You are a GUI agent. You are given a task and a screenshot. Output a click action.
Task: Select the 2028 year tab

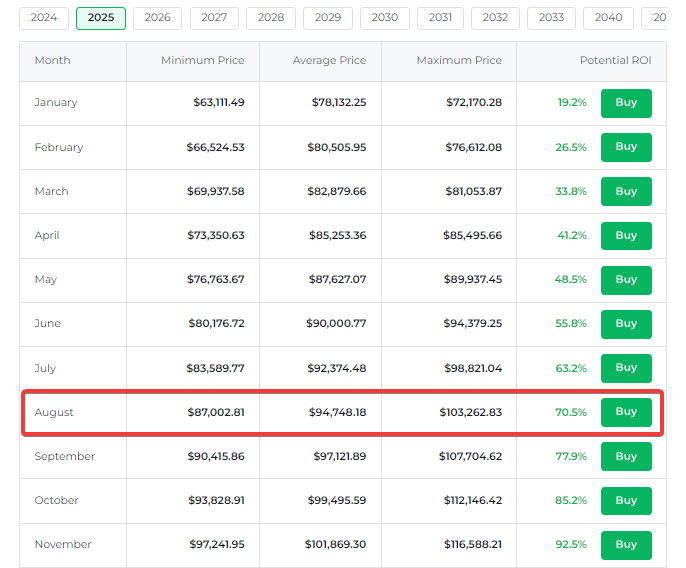pos(271,18)
